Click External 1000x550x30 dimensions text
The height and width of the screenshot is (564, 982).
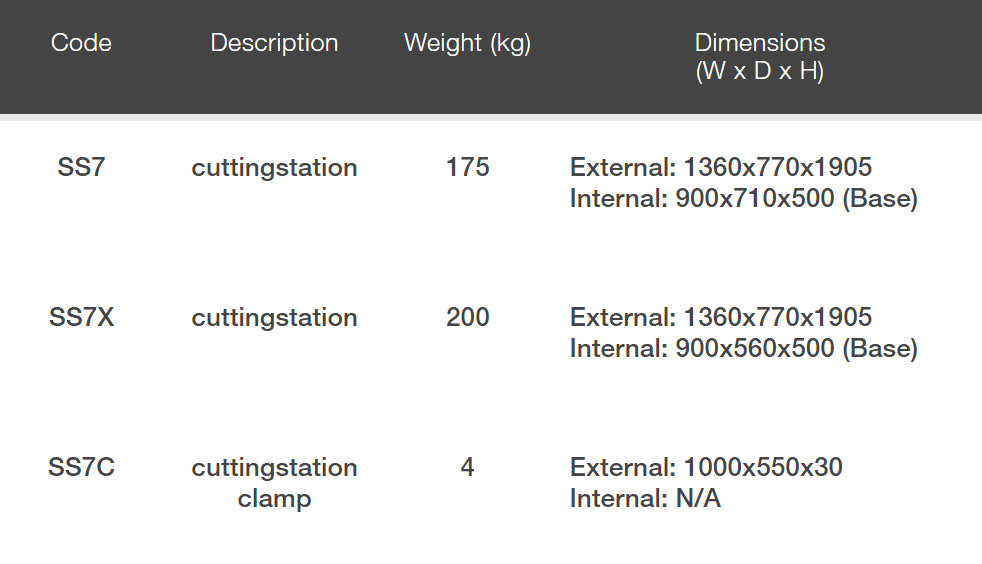coord(706,467)
